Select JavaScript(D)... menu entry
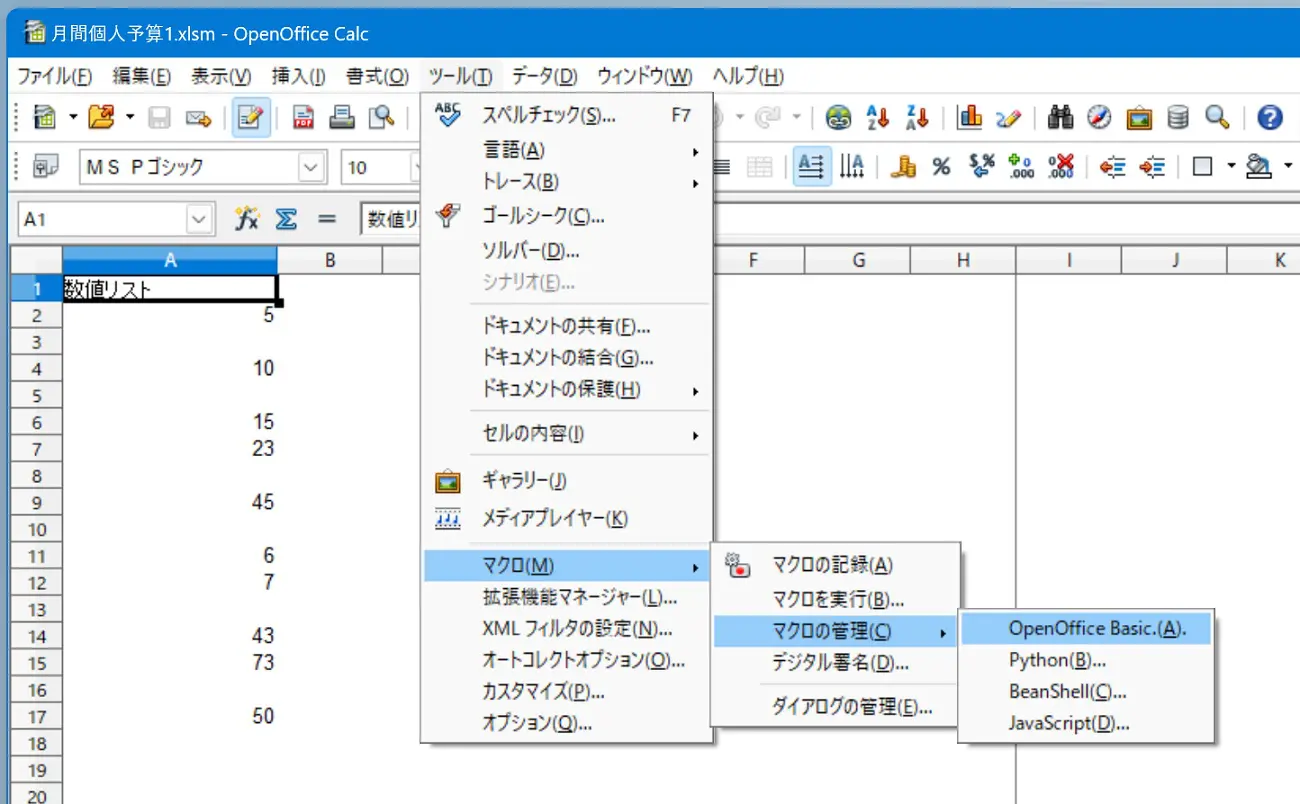The height and width of the screenshot is (804, 1300). pos(1086,723)
